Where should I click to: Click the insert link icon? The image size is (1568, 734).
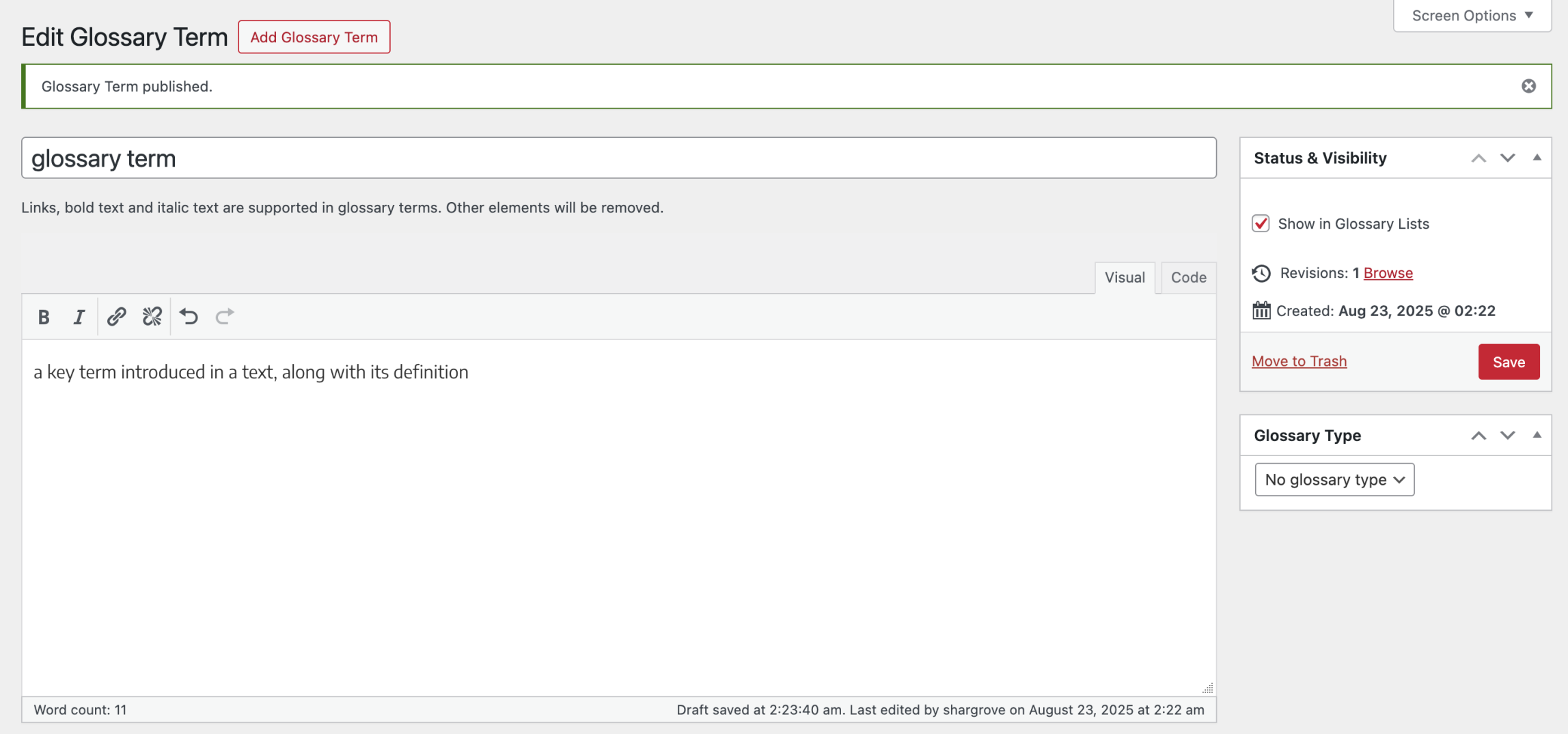pos(116,317)
